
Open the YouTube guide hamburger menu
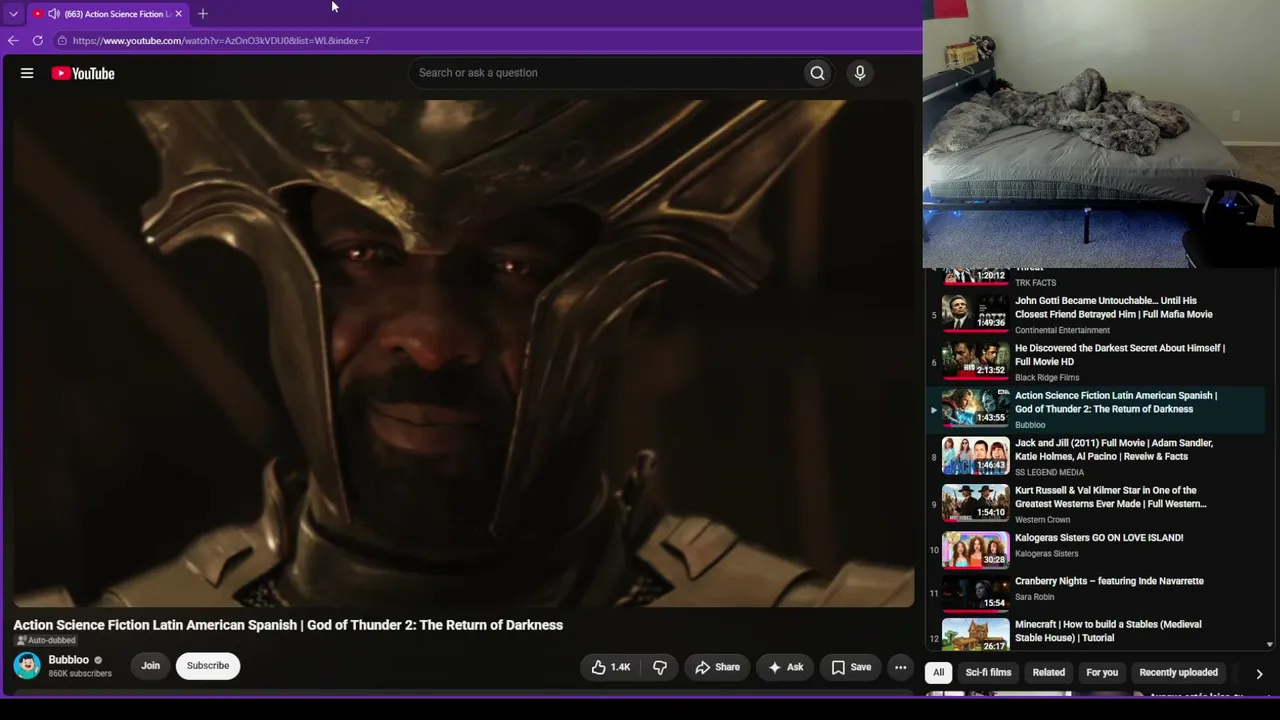(27, 73)
